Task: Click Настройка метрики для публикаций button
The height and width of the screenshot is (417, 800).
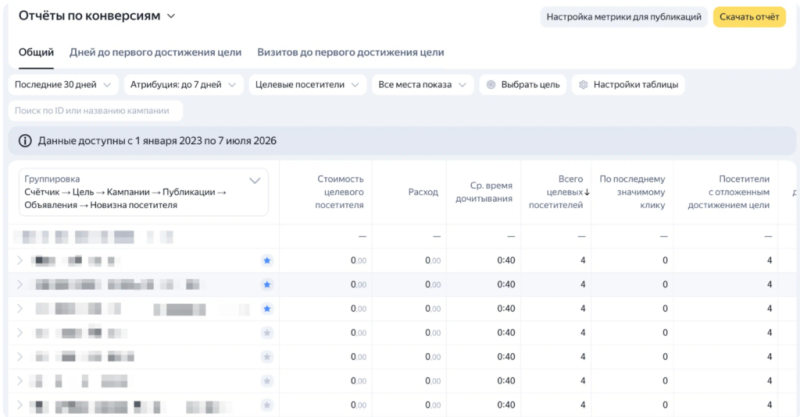Action: [x=623, y=17]
